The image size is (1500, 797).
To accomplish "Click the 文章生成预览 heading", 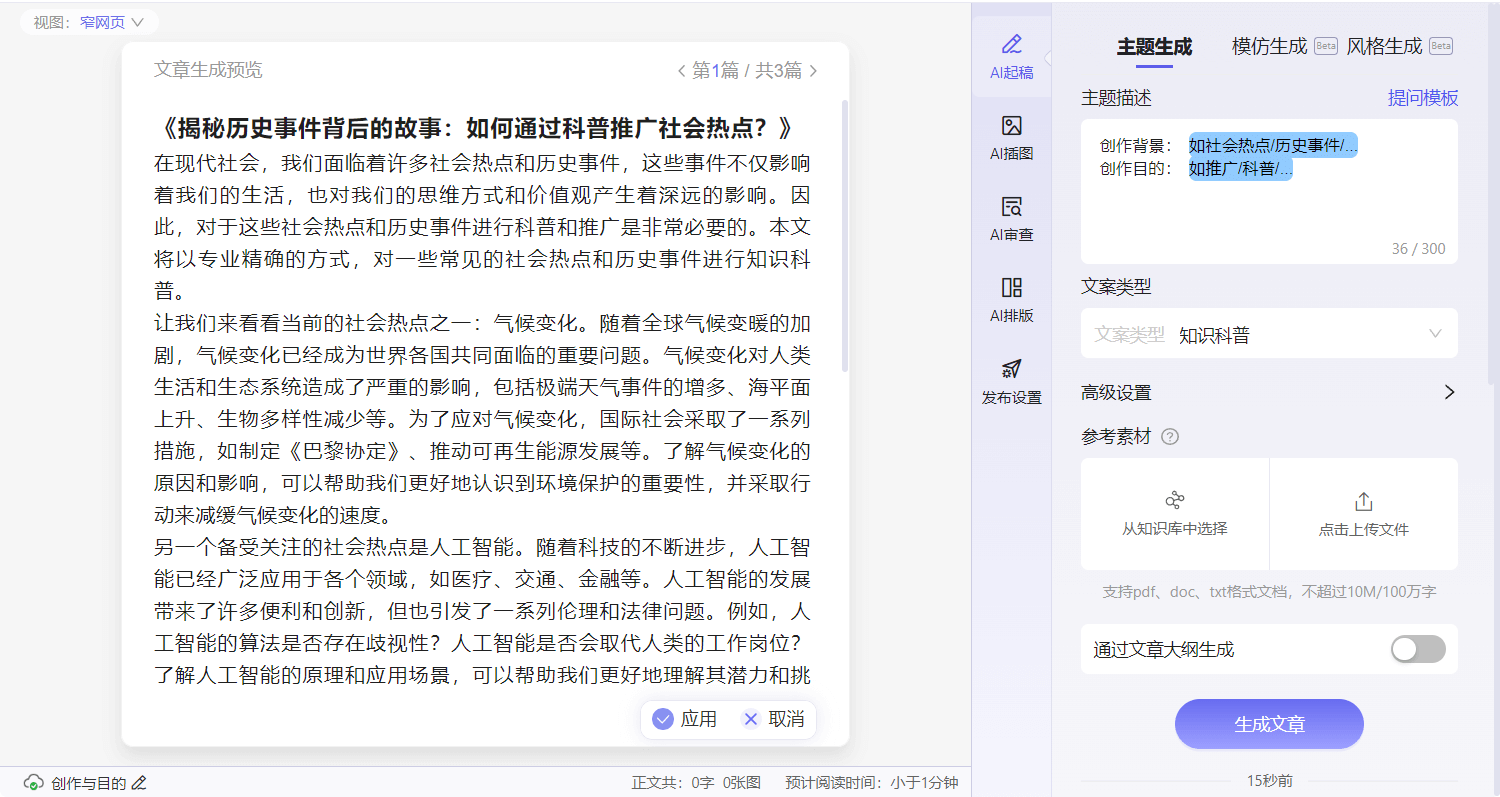I will pyautogui.click(x=208, y=70).
